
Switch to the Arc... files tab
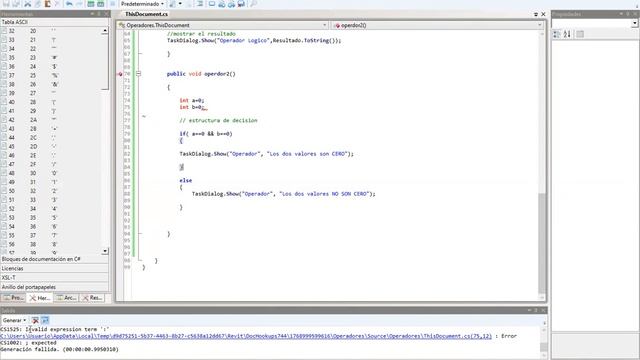coord(67,298)
